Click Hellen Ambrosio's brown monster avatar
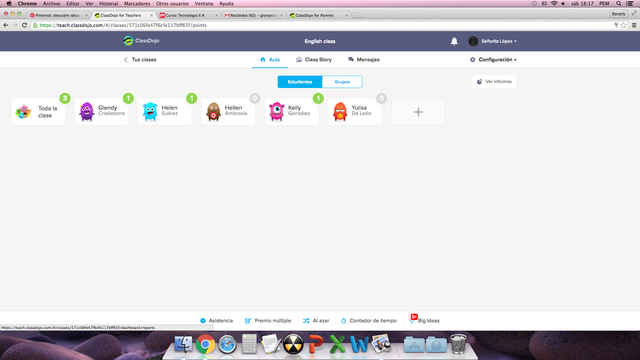This screenshot has height=360, width=640. (x=213, y=111)
